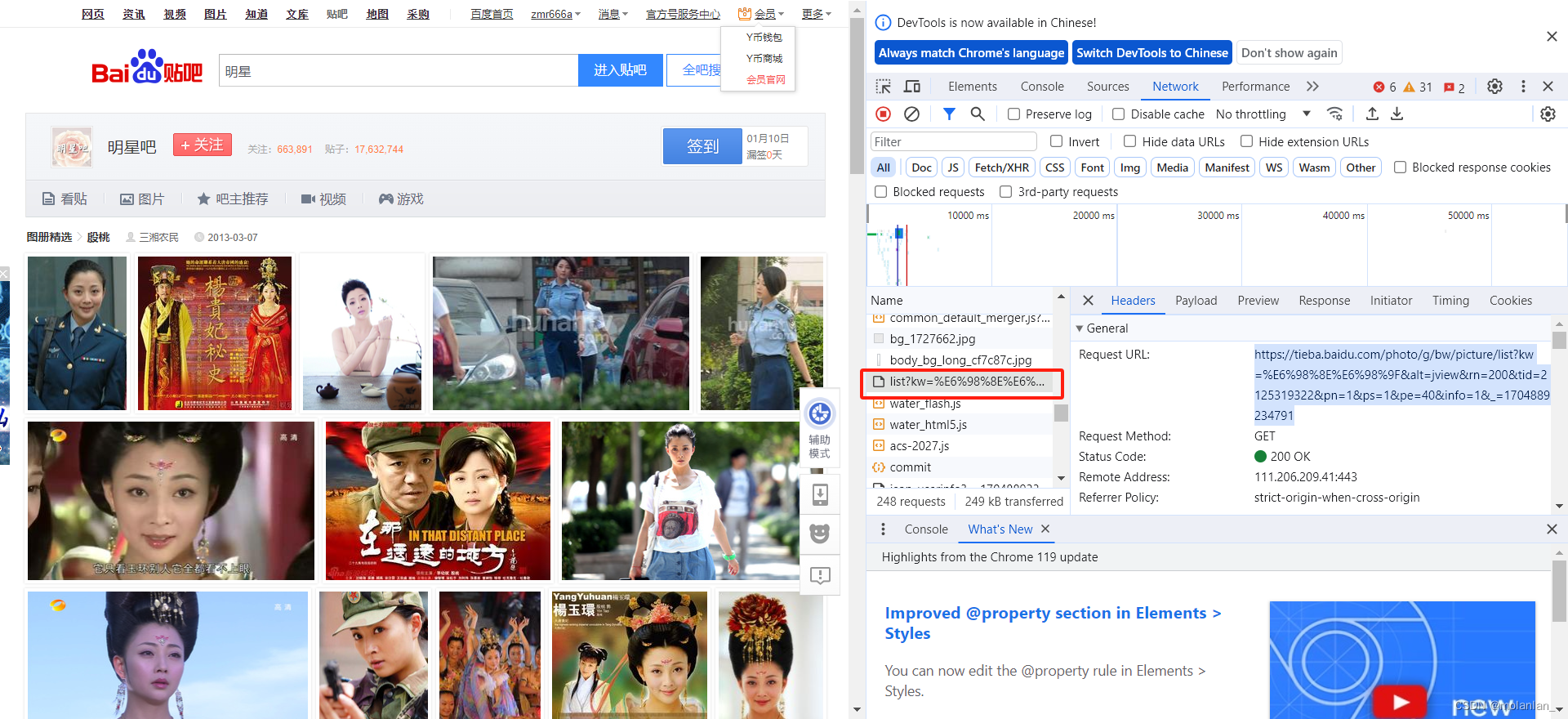1568x719 pixels.
Task: Open the Timing tab
Action: tap(1450, 301)
